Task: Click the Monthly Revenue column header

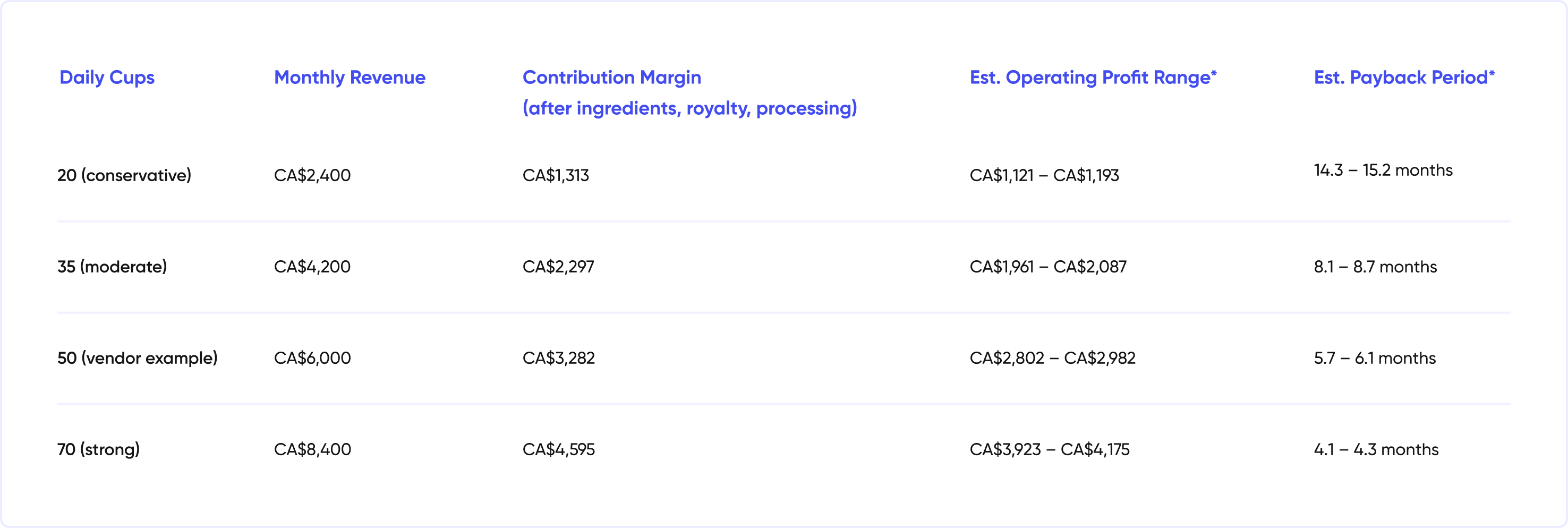Action: click(x=350, y=78)
